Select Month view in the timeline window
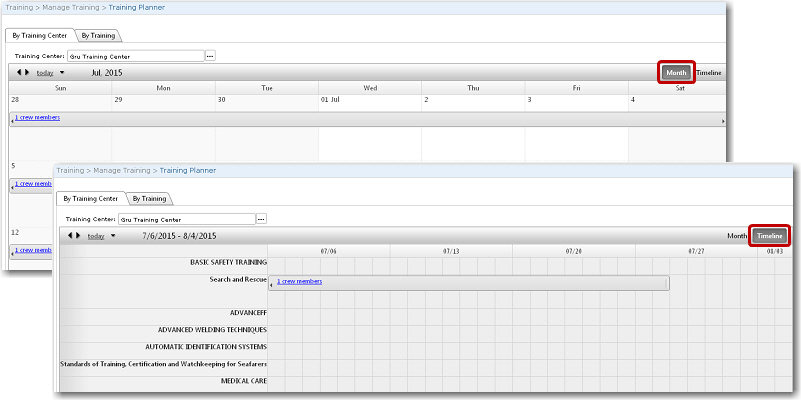The height and width of the screenshot is (400, 801). click(737, 236)
